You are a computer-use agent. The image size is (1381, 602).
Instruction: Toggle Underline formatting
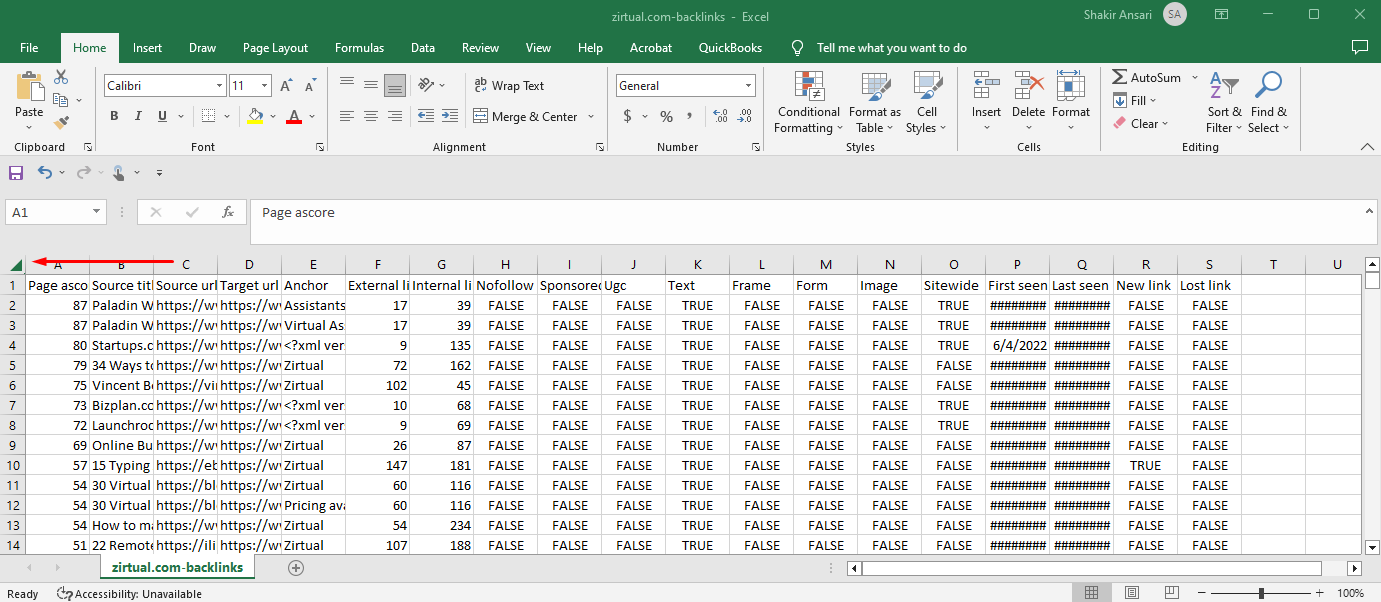162,116
